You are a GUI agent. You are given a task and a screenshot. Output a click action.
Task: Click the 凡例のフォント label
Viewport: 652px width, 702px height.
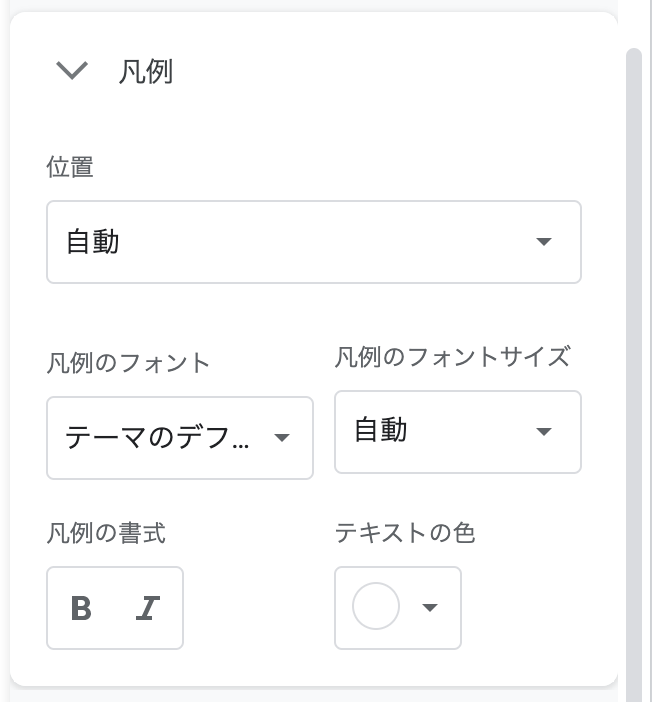click(128, 362)
